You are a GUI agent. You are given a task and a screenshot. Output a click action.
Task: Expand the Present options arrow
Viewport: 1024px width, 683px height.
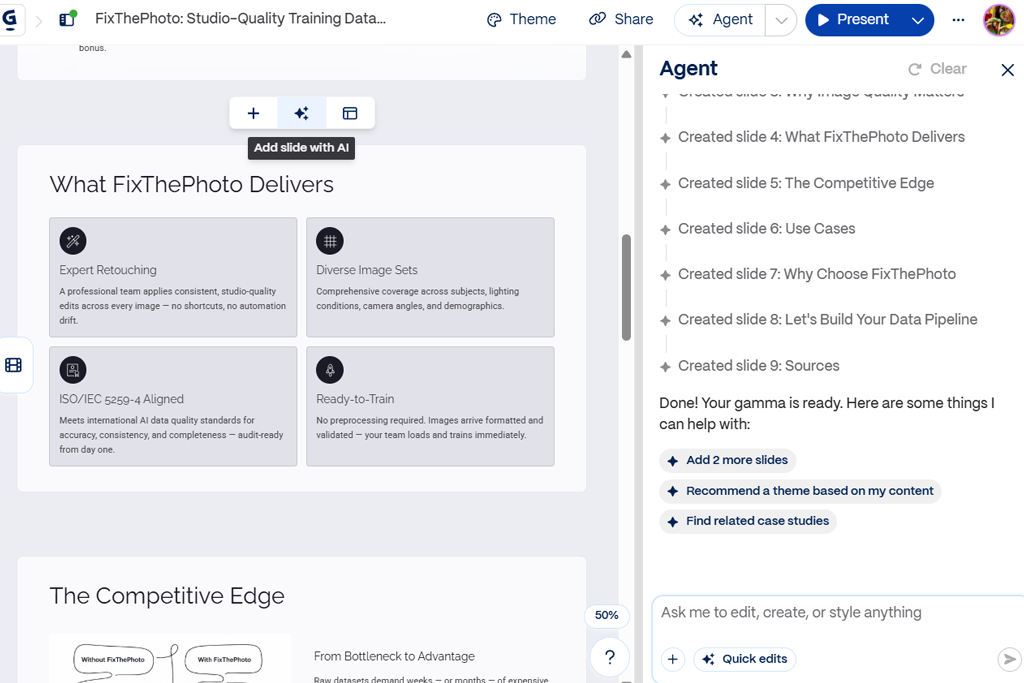click(918, 20)
